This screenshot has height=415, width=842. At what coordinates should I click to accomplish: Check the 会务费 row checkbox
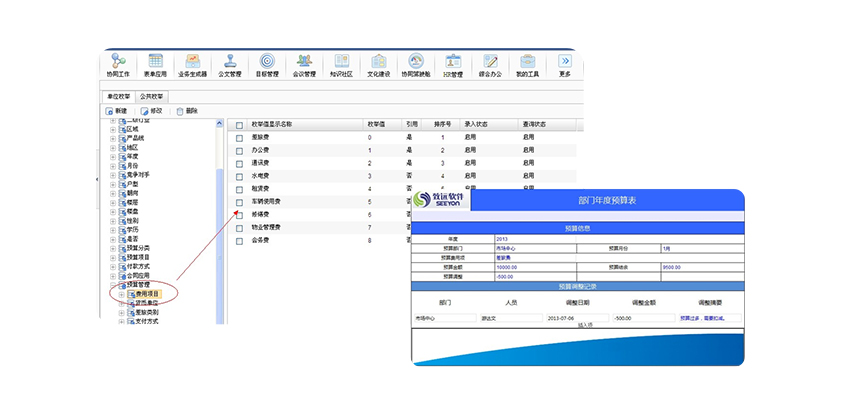tap(239, 241)
